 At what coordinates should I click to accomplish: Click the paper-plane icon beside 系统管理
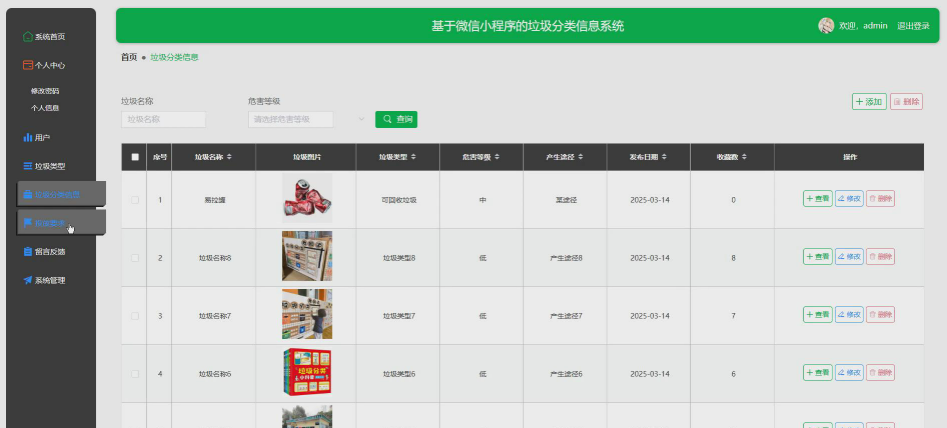tap(27, 280)
